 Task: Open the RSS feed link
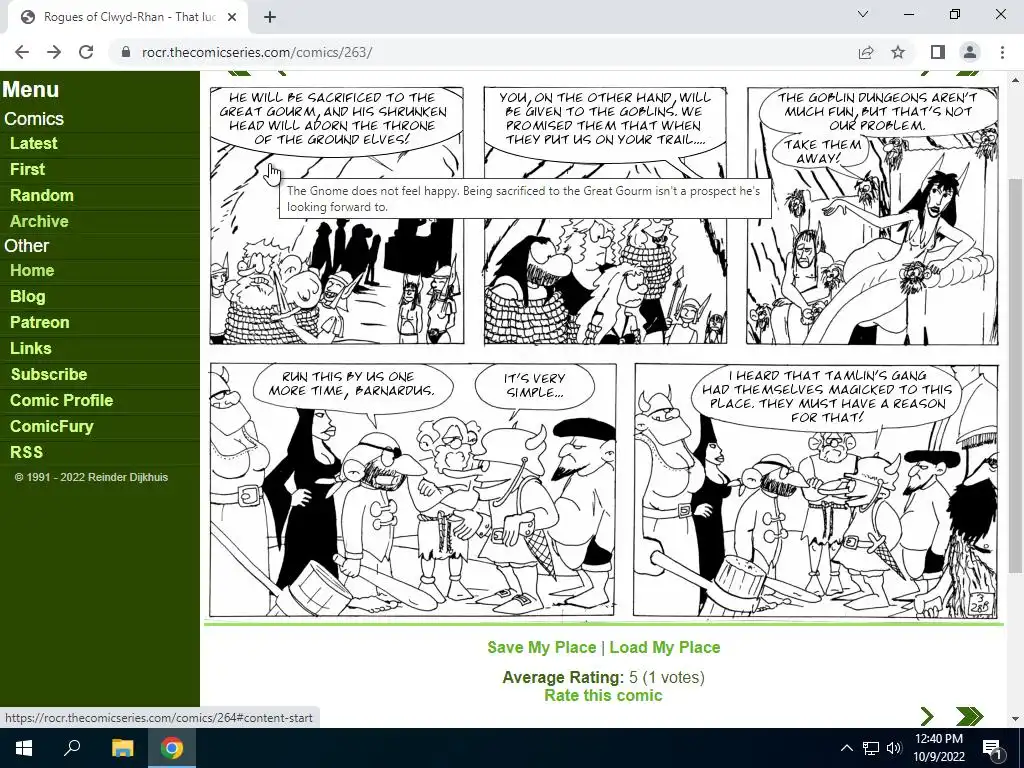(26, 453)
